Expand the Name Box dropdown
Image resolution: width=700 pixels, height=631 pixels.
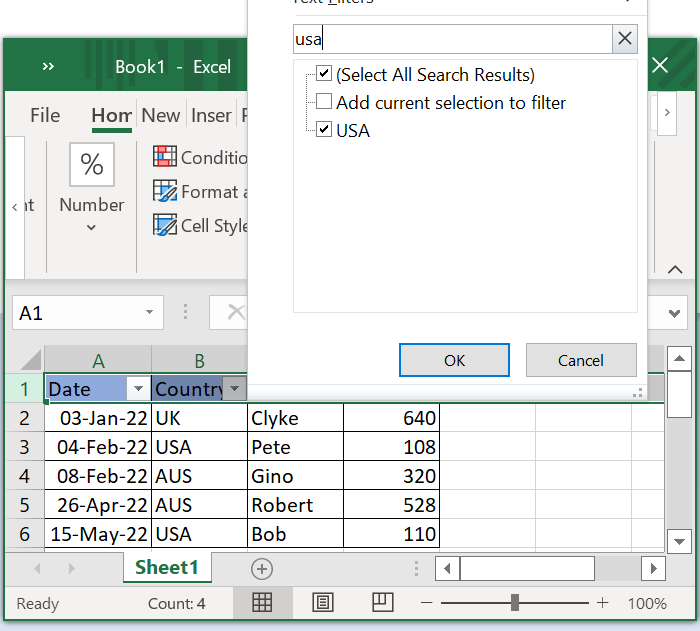[x=149, y=313]
